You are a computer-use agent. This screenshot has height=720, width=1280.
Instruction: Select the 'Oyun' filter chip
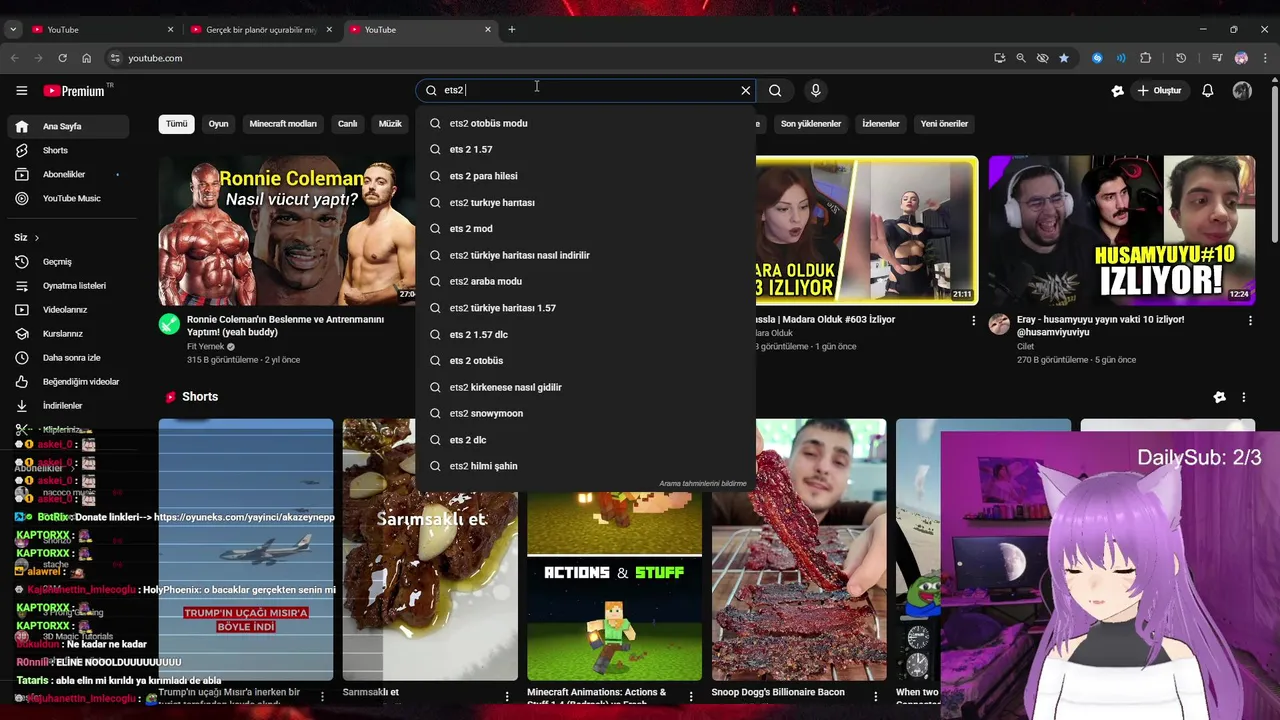pos(218,124)
